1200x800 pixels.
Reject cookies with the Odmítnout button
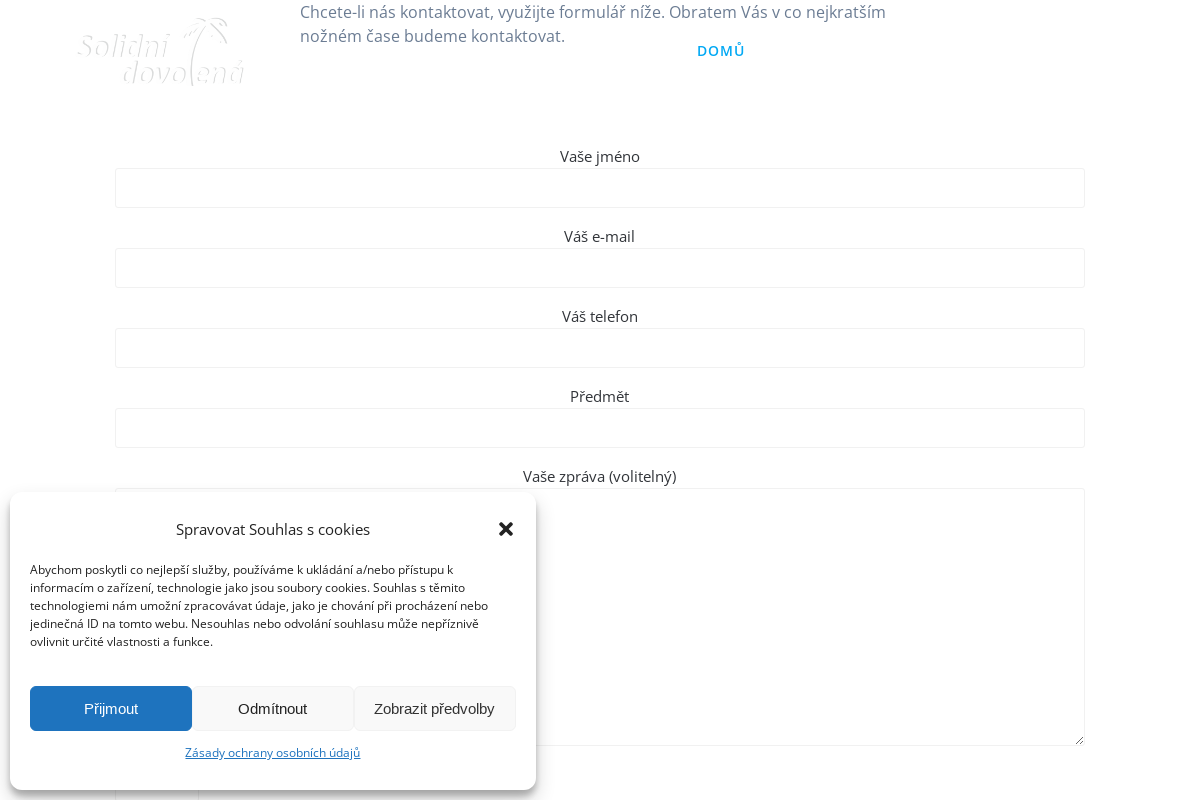click(x=273, y=708)
